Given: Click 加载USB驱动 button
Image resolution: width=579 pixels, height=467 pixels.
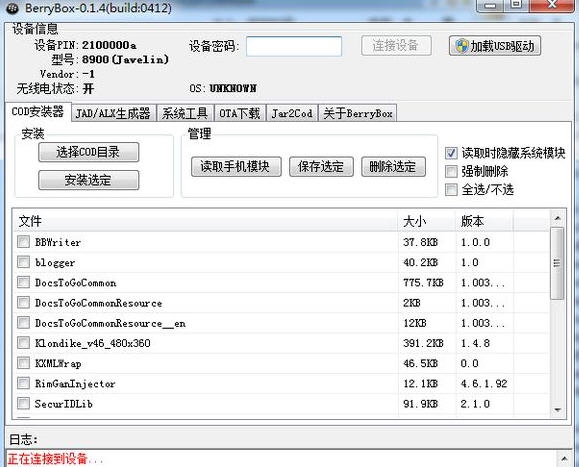Looking at the screenshot, I should click(x=495, y=46).
